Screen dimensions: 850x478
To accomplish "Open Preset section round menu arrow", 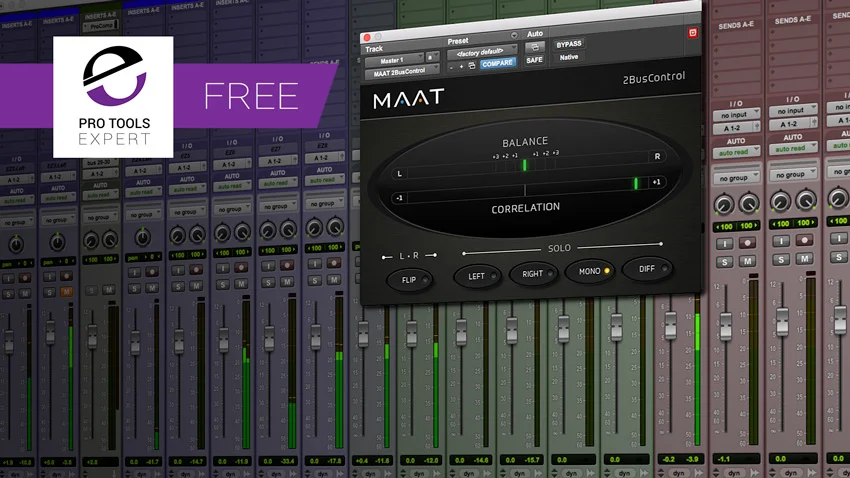I will coord(513,36).
